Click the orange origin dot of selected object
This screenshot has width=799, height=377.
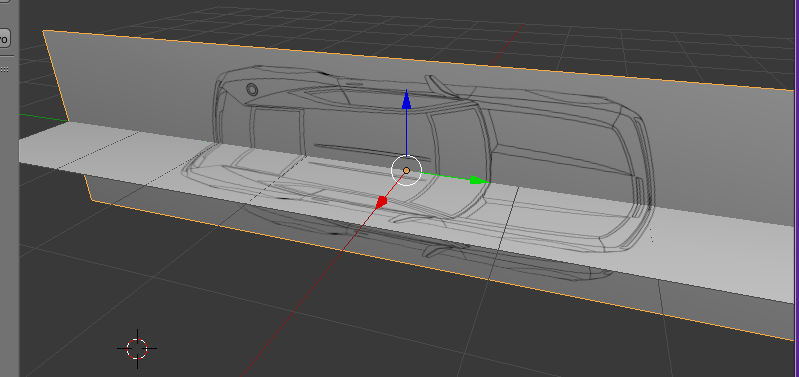406,171
